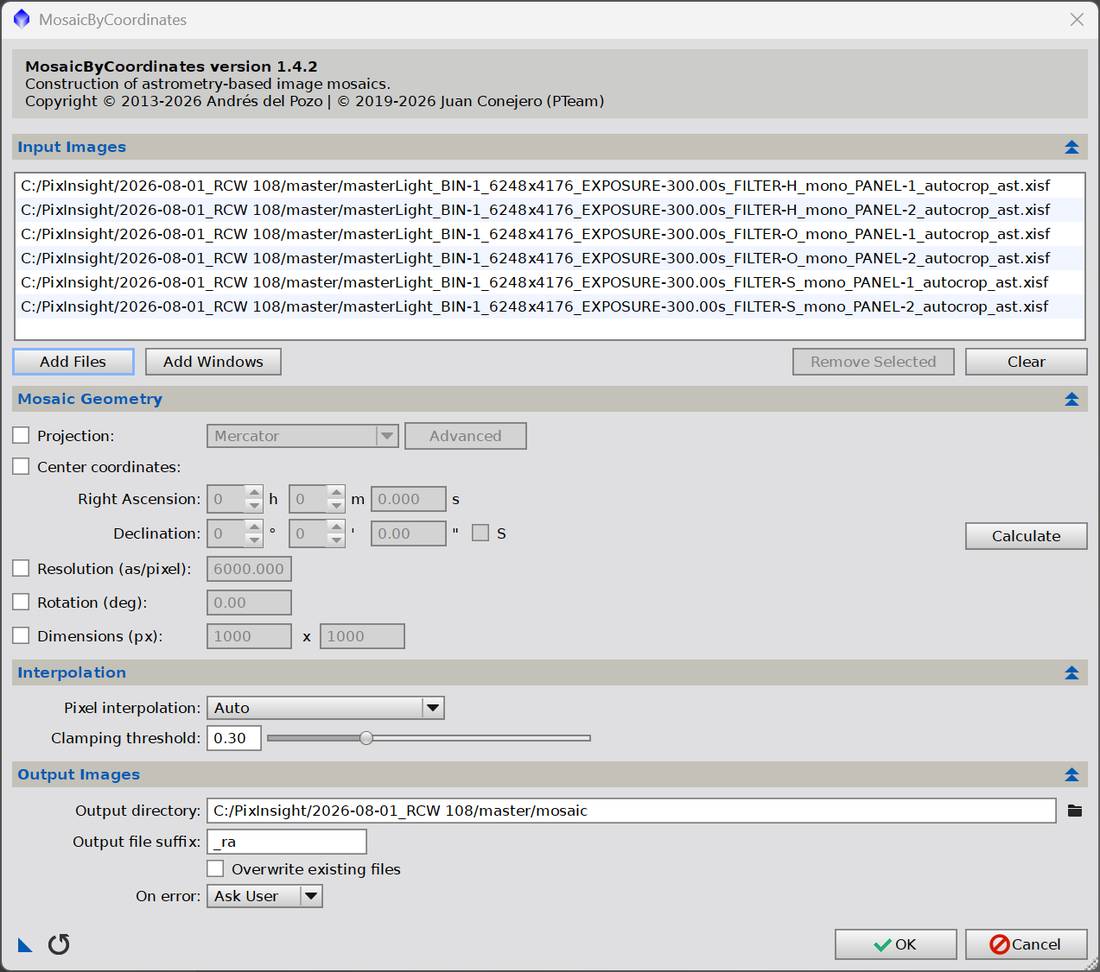Screen dimensions: 1100x972
Task: Select FILTER-H PANEL-2 file row
Action: (549, 210)
